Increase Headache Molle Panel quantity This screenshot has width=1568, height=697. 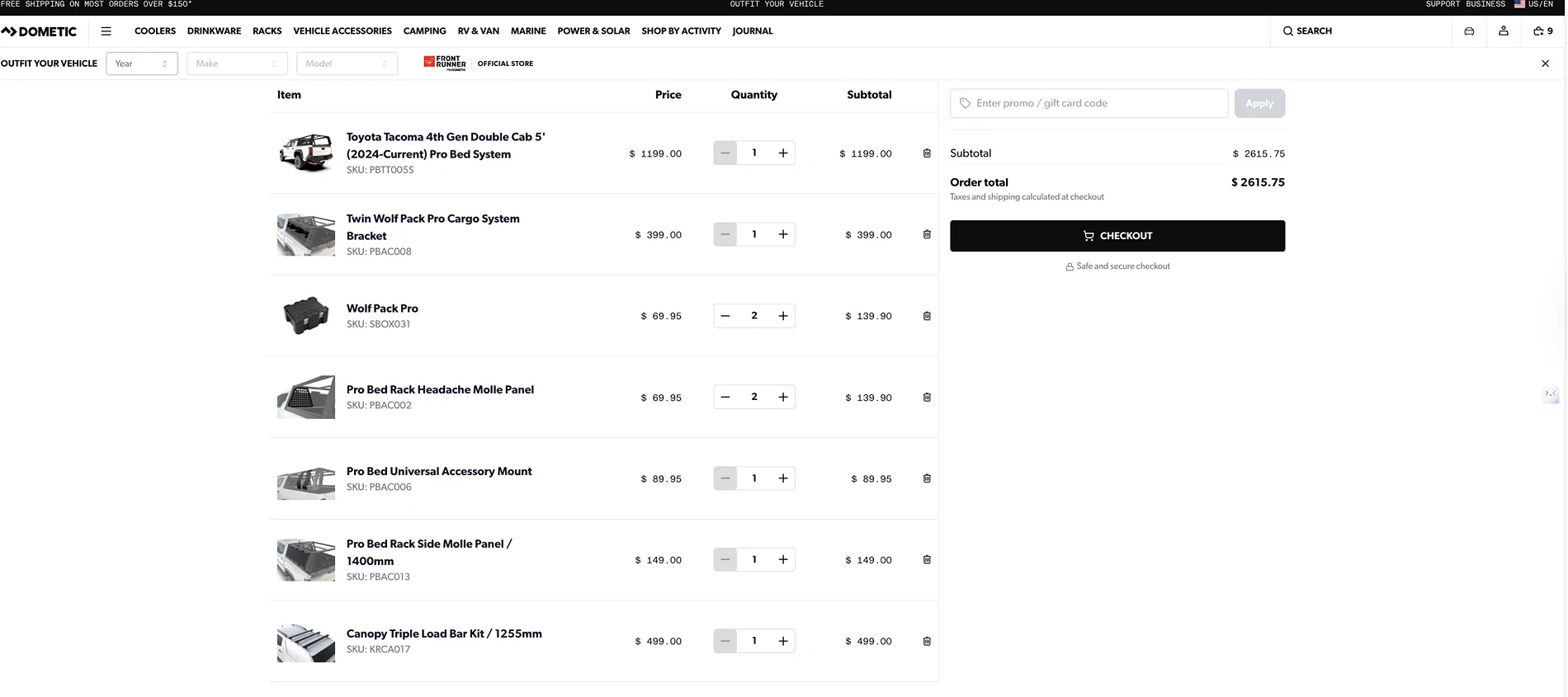(x=783, y=397)
